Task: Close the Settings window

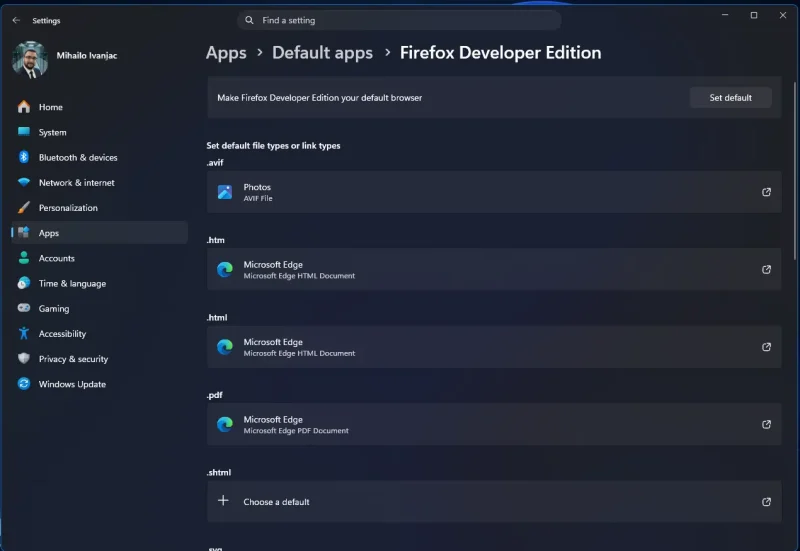Action: coord(783,15)
